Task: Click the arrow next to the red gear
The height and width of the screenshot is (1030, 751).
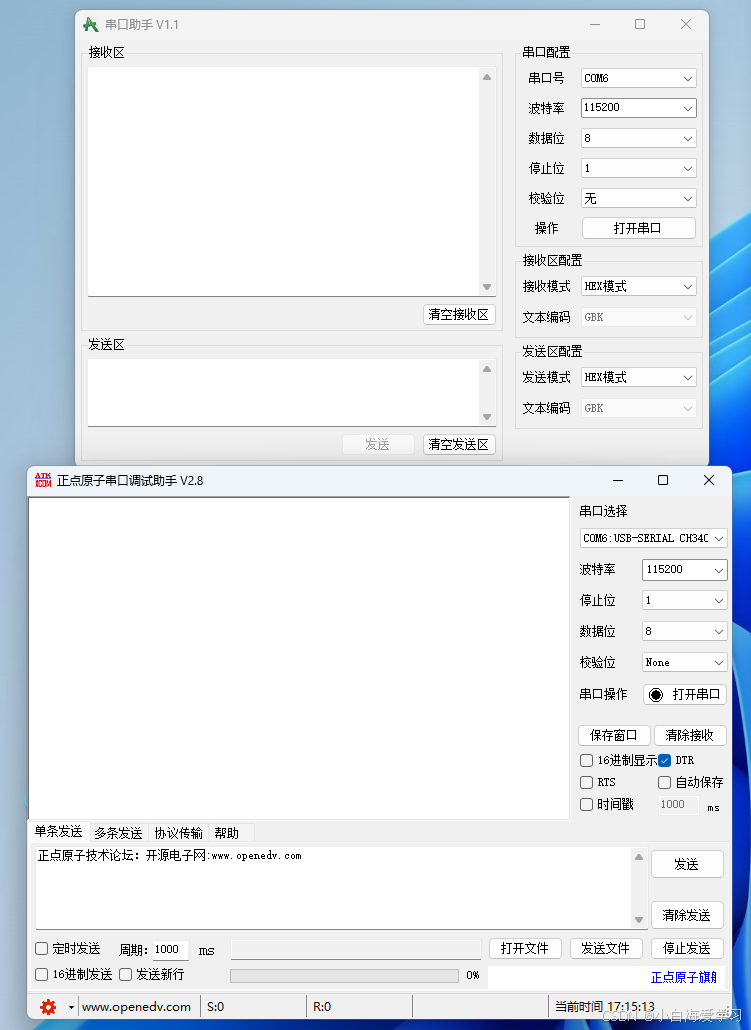Action: pos(71,1007)
